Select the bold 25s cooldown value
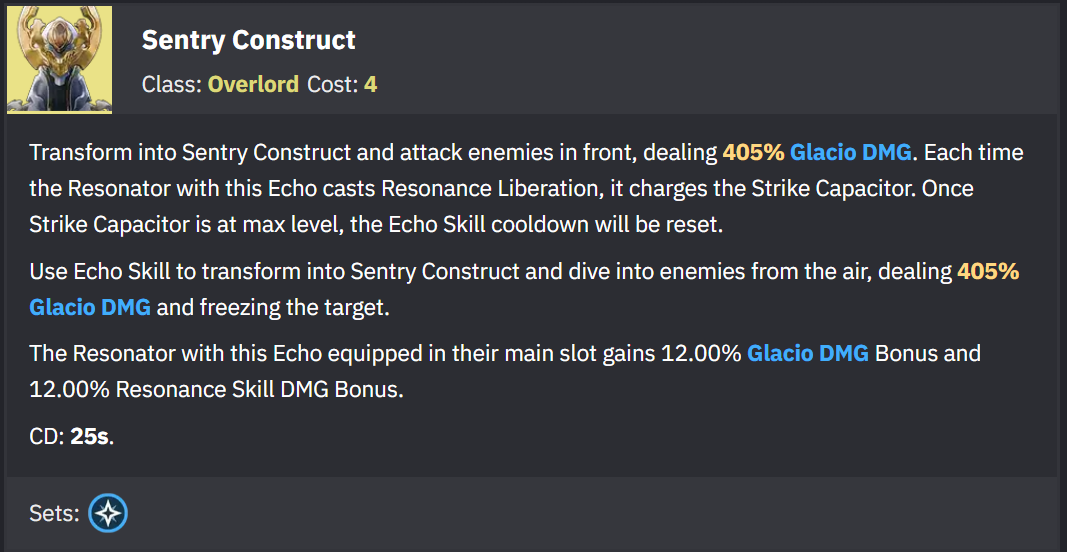 pos(89,436)
